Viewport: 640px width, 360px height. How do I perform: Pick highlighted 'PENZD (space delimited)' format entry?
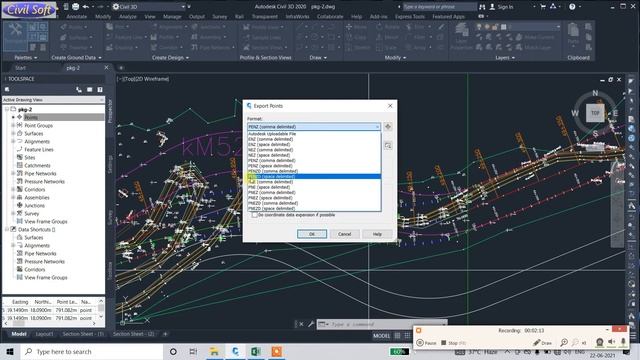[314, 176]
